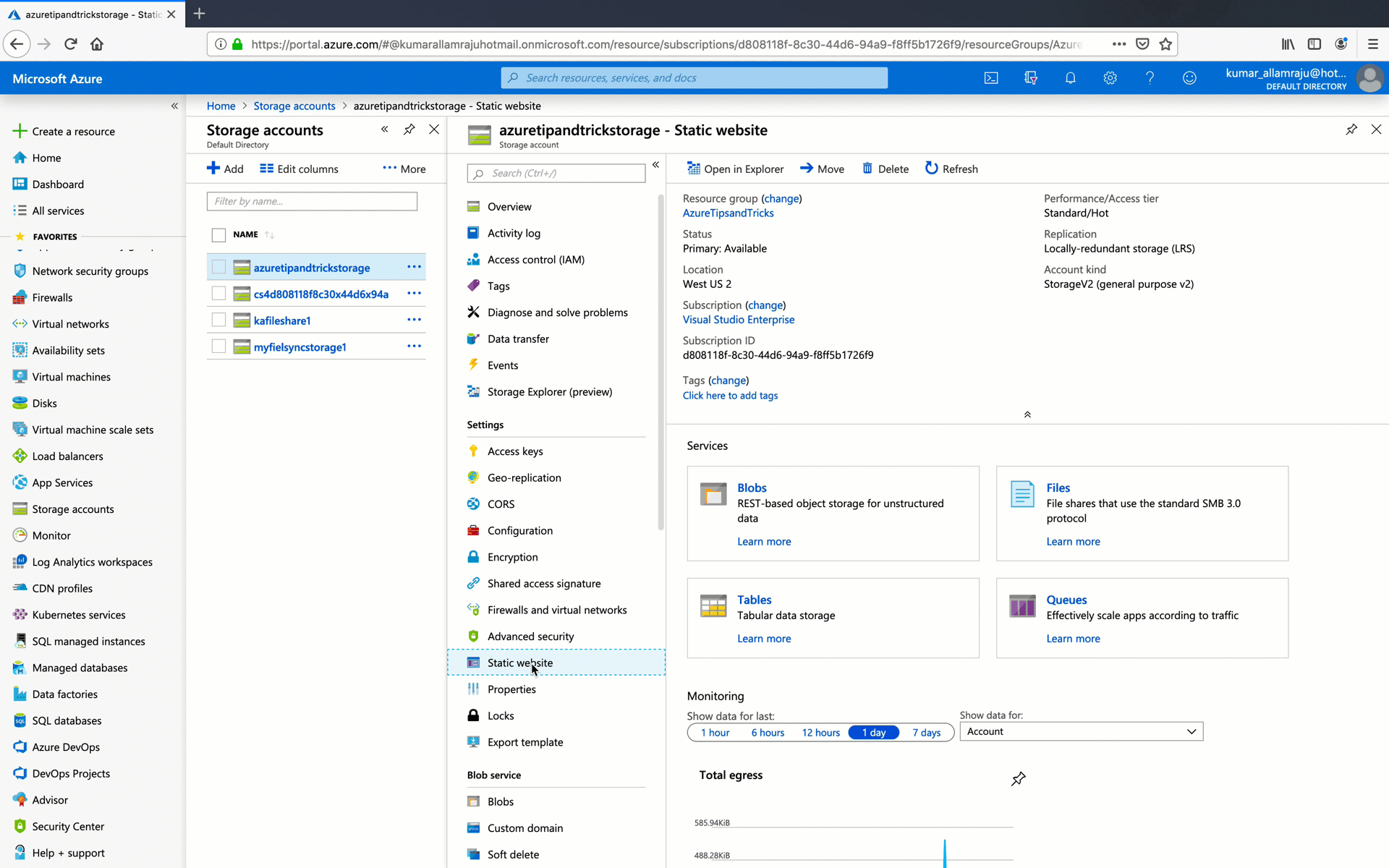Viewport: 1389px width, 868px height.
Task: Focus the global Search resources box
Action: (694, 78)
